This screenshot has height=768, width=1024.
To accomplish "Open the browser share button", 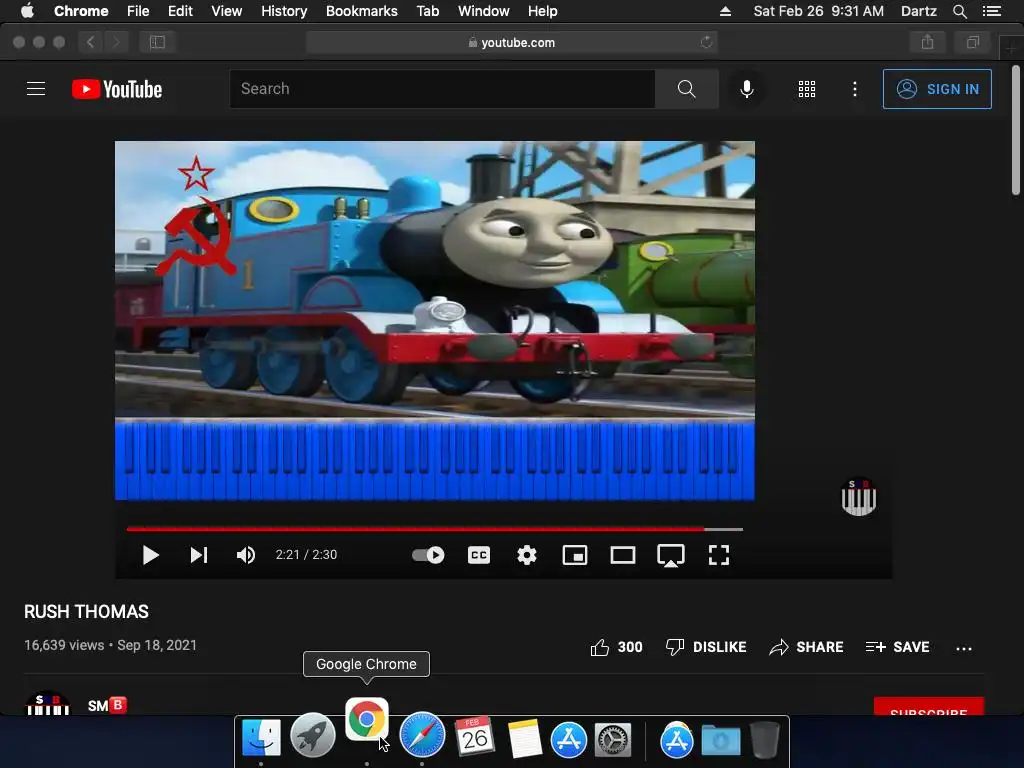I will [x=927, y=42].
